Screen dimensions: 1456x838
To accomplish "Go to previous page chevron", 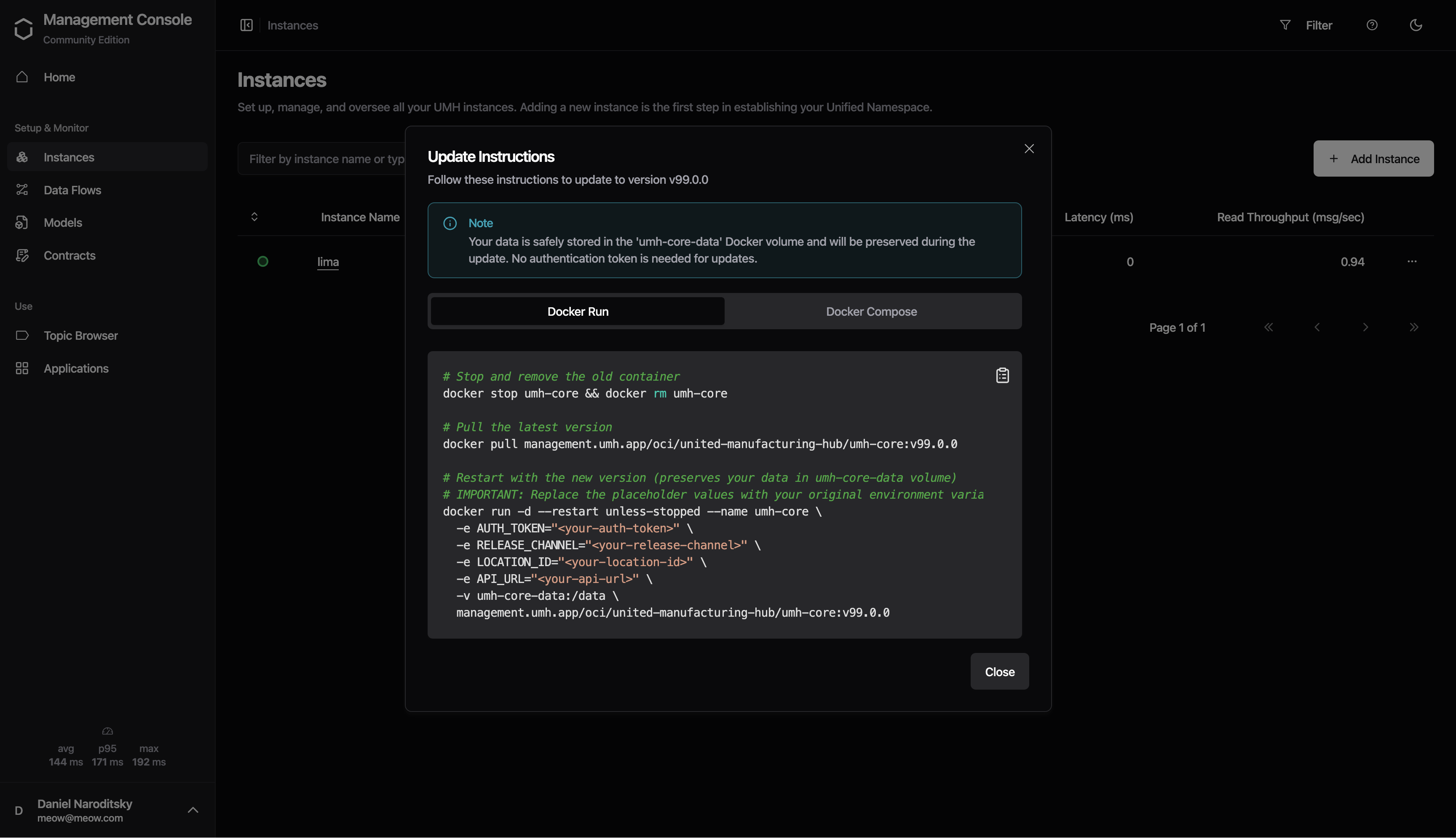I will (1317, 328).
